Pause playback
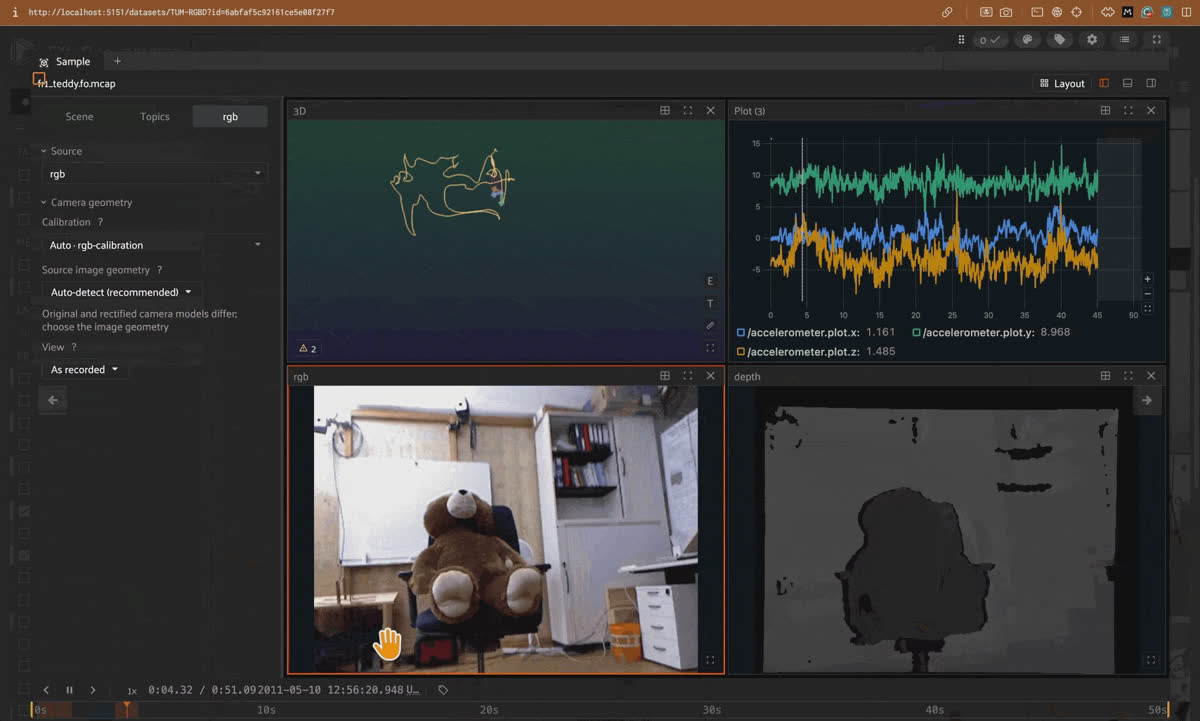Image resolution: width=1200 pixels, height=721 pixels. point(69,690)
